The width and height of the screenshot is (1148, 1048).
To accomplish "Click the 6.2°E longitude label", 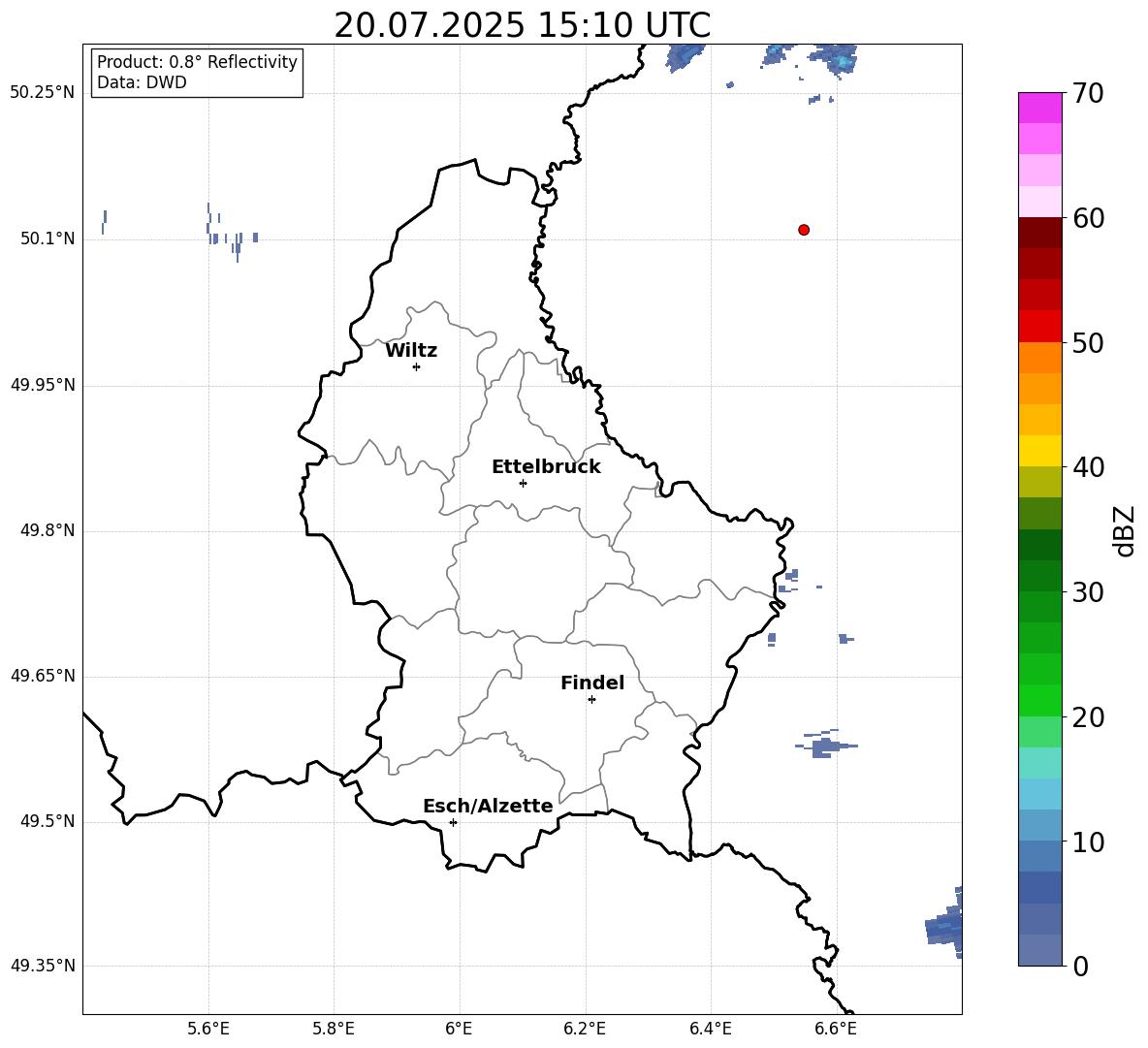I will [x=585, y=1029].
